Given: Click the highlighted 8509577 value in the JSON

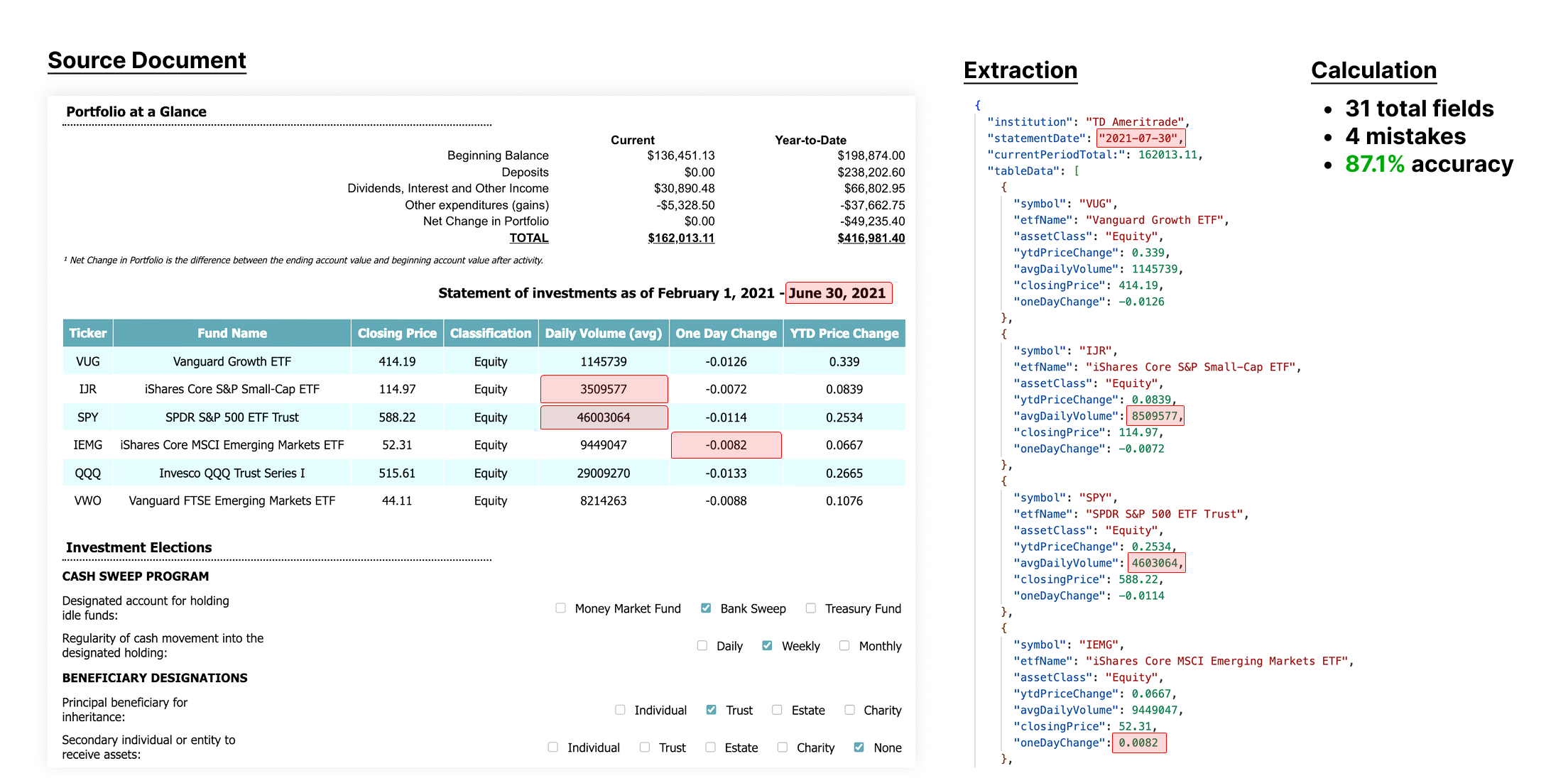Looking at the screenshot, I should (x=1155, y=416).
